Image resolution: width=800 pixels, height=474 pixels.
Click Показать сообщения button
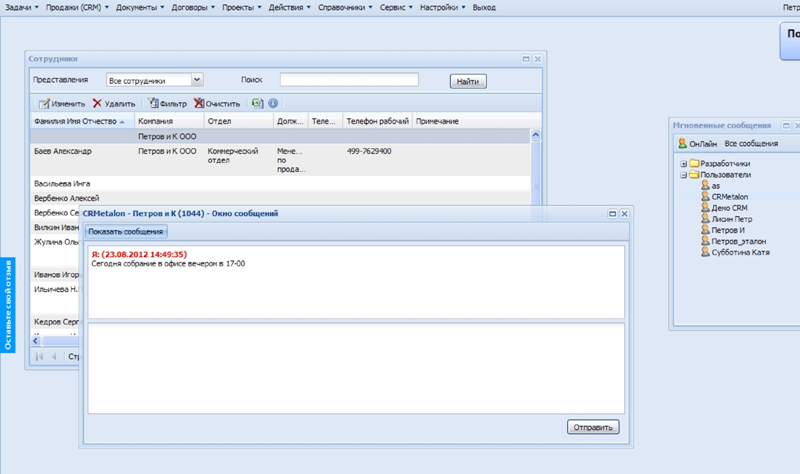click(125, 232)
